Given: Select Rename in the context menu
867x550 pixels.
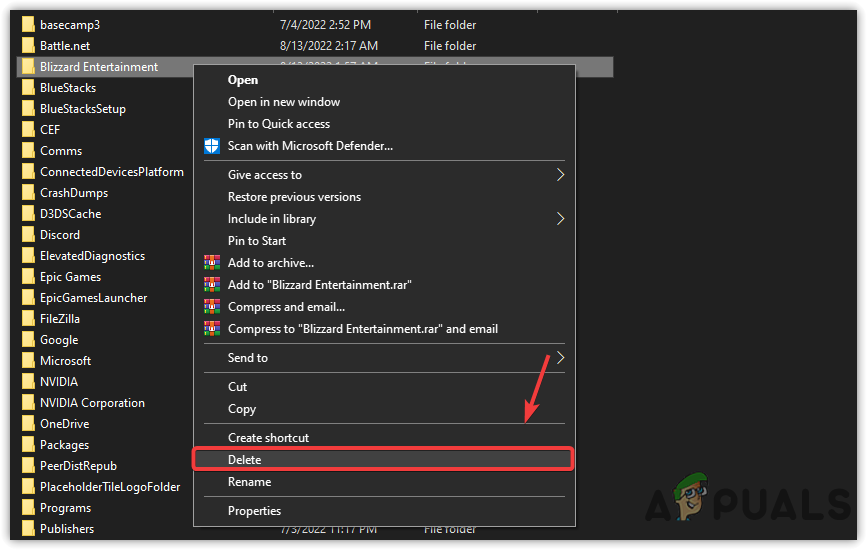Looking at the screenshot, I should point(249,482).
